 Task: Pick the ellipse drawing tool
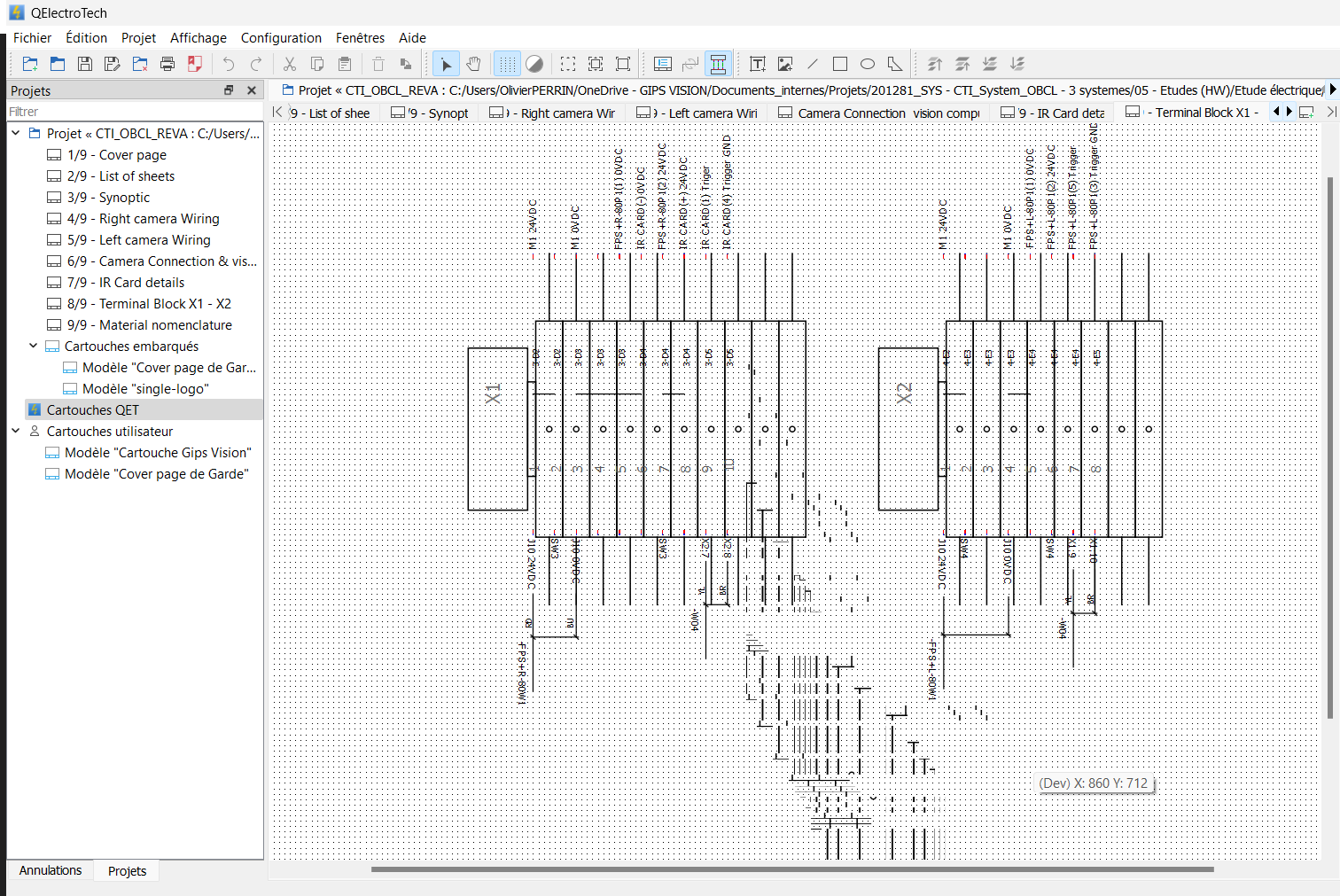pyautogui.click(x=868, y=64)
